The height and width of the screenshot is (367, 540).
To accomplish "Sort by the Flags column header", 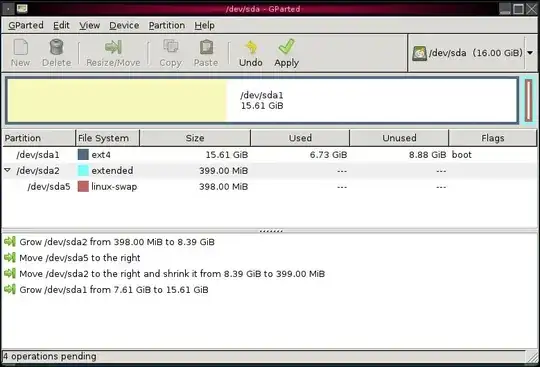I will click(493, 138).
